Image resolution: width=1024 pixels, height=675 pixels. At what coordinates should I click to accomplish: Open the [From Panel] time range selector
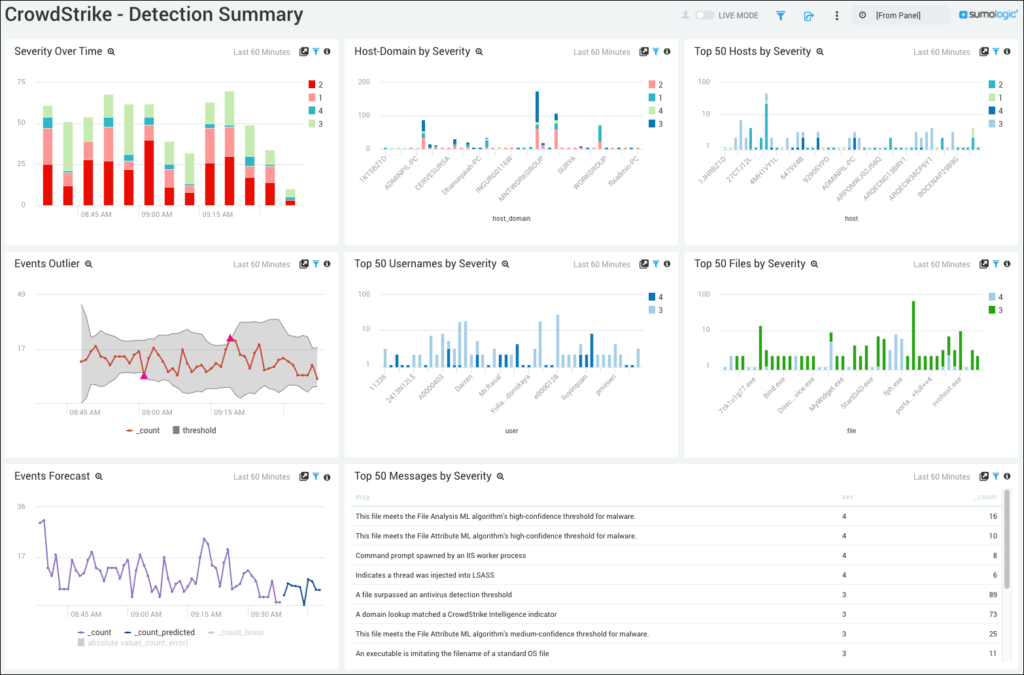point(899,15)
